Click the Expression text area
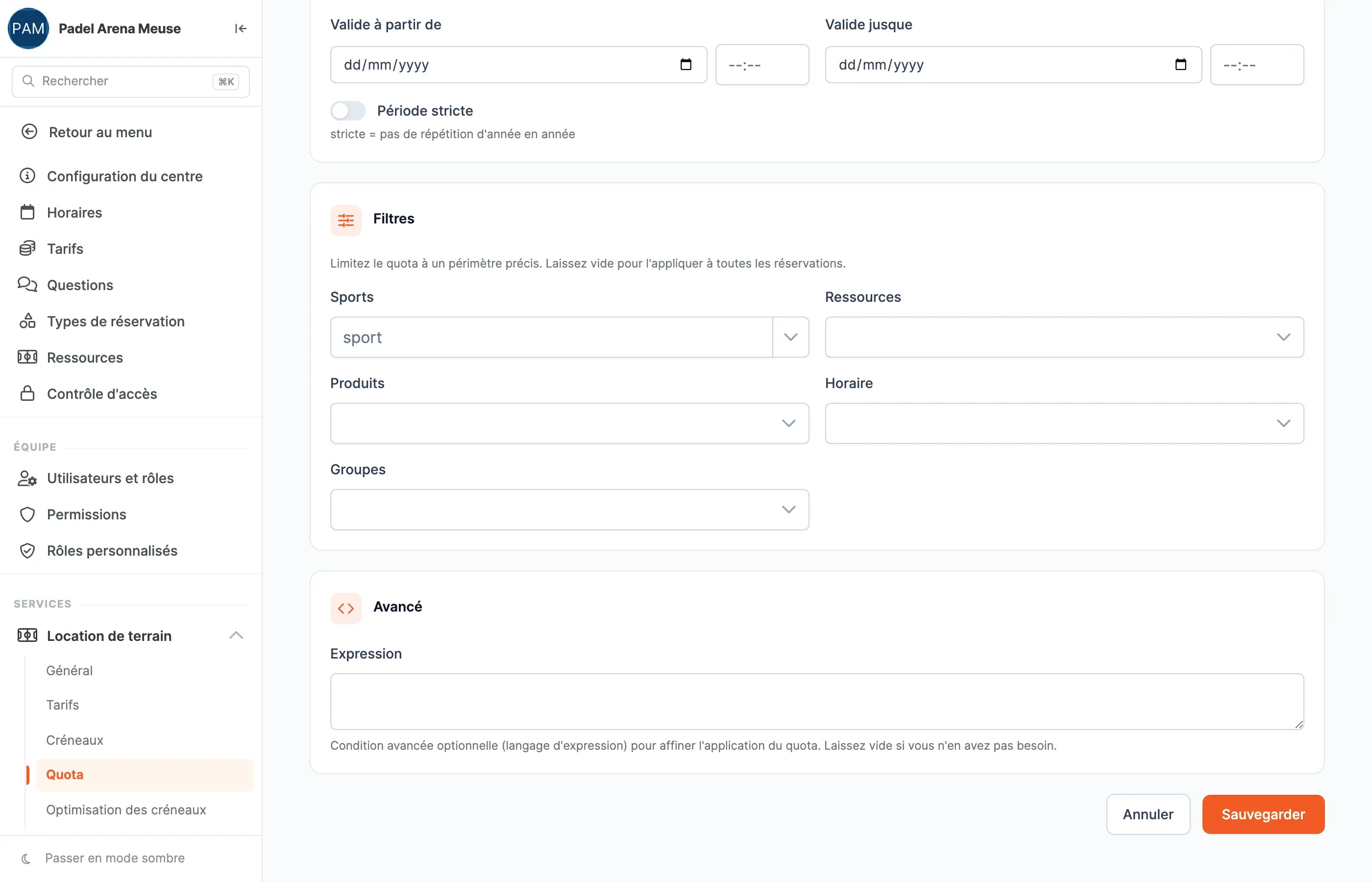This screenshot has width=1372, height=882. tap(816, 702)
